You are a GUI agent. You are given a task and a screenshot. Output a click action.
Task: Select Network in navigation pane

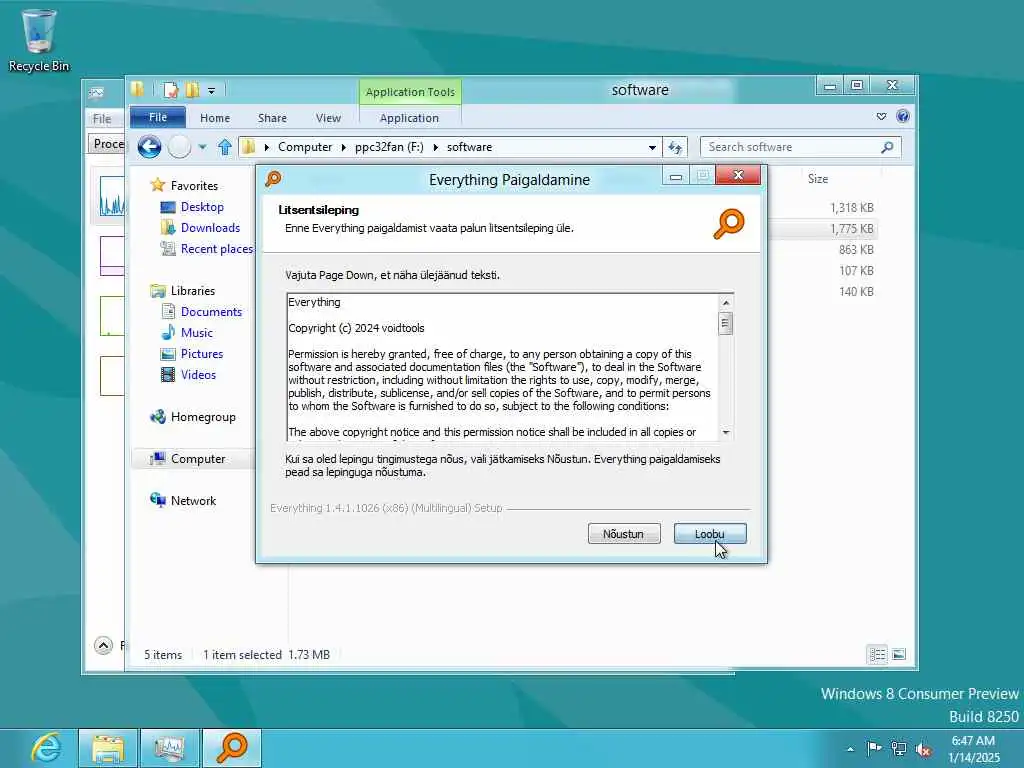point(193,500)
